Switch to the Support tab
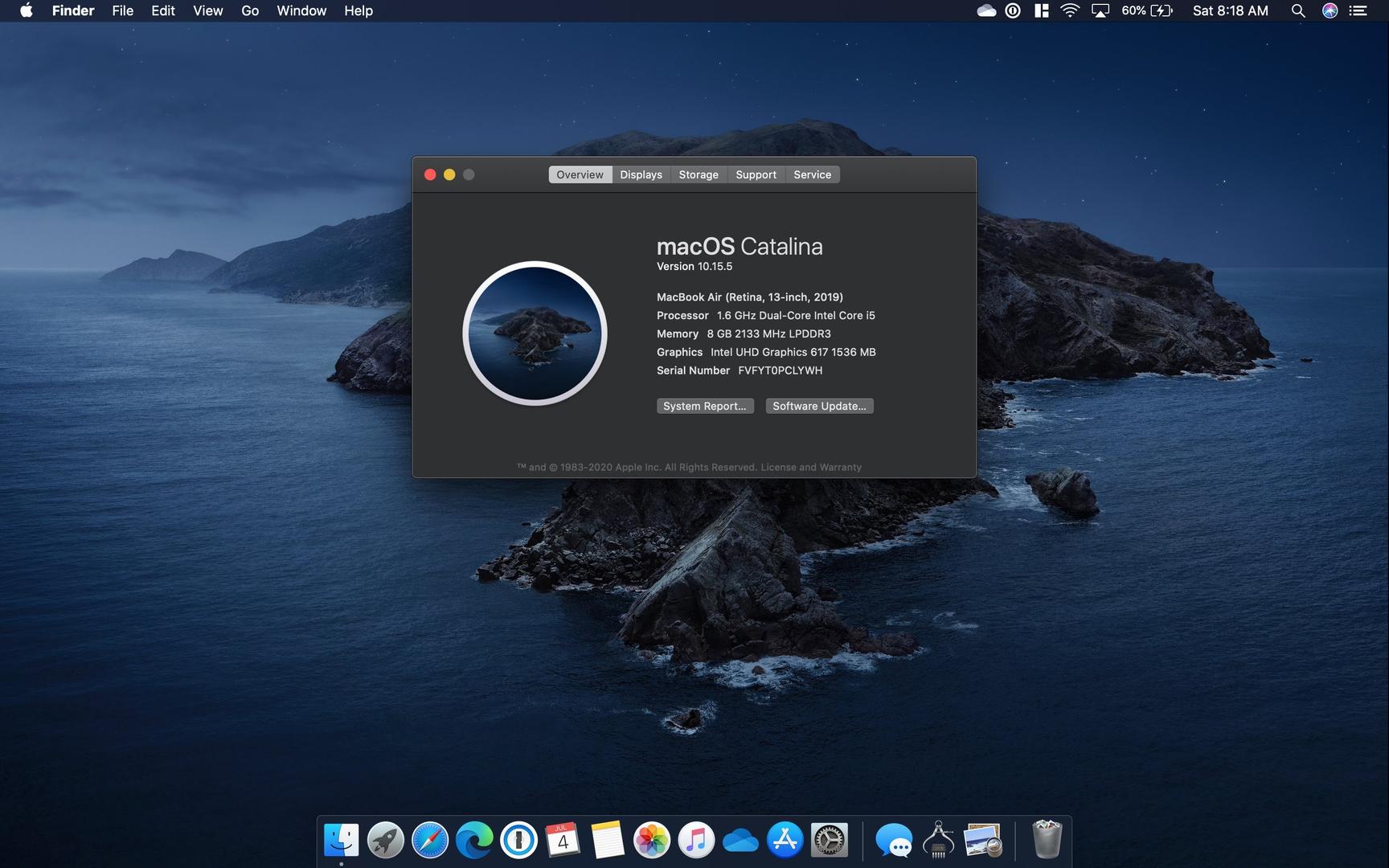The width and height of the screenshot is (1389, 868). click(x=756, y=174)
